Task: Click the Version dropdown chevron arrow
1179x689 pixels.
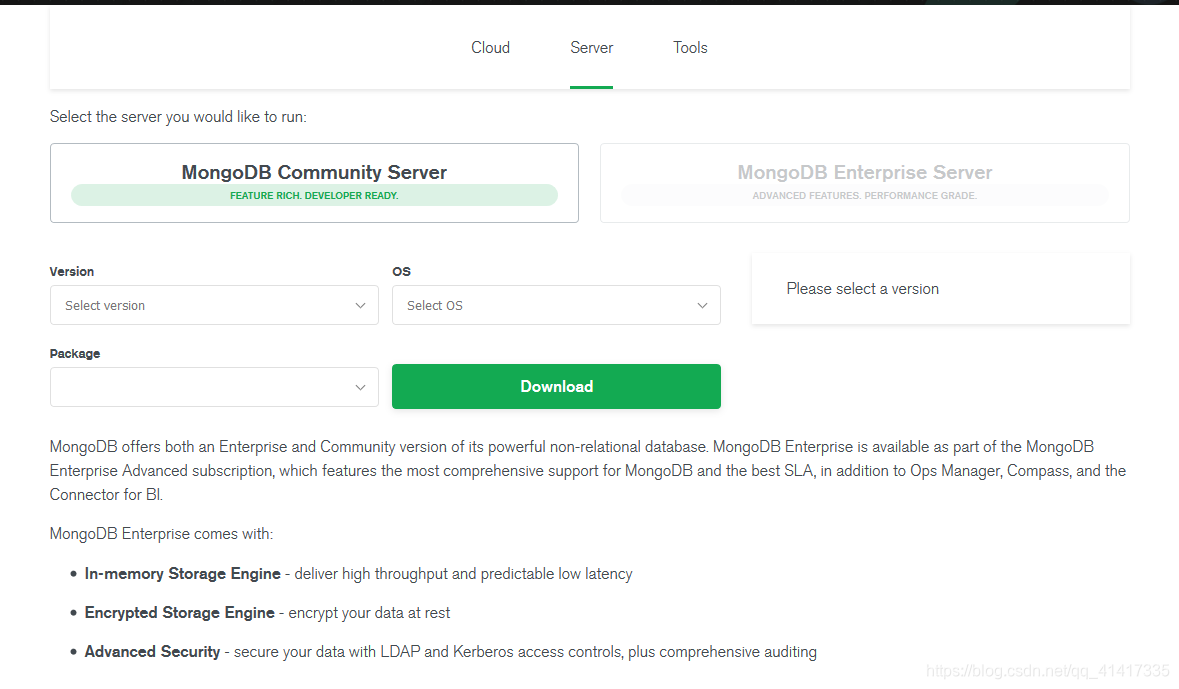Action: pos(360,305)
